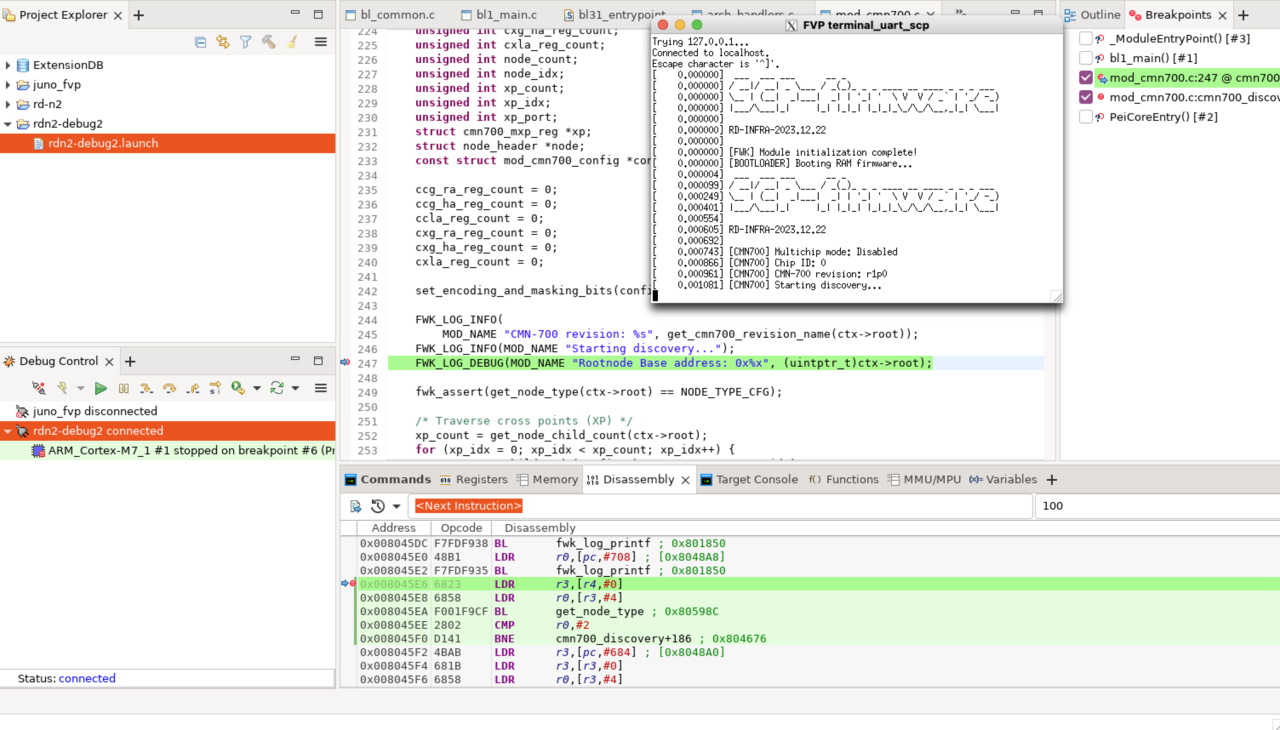Click the Continue (green play) debug button
The width and height of the screenshot is (1280, 730).
[x=100, y=388]
